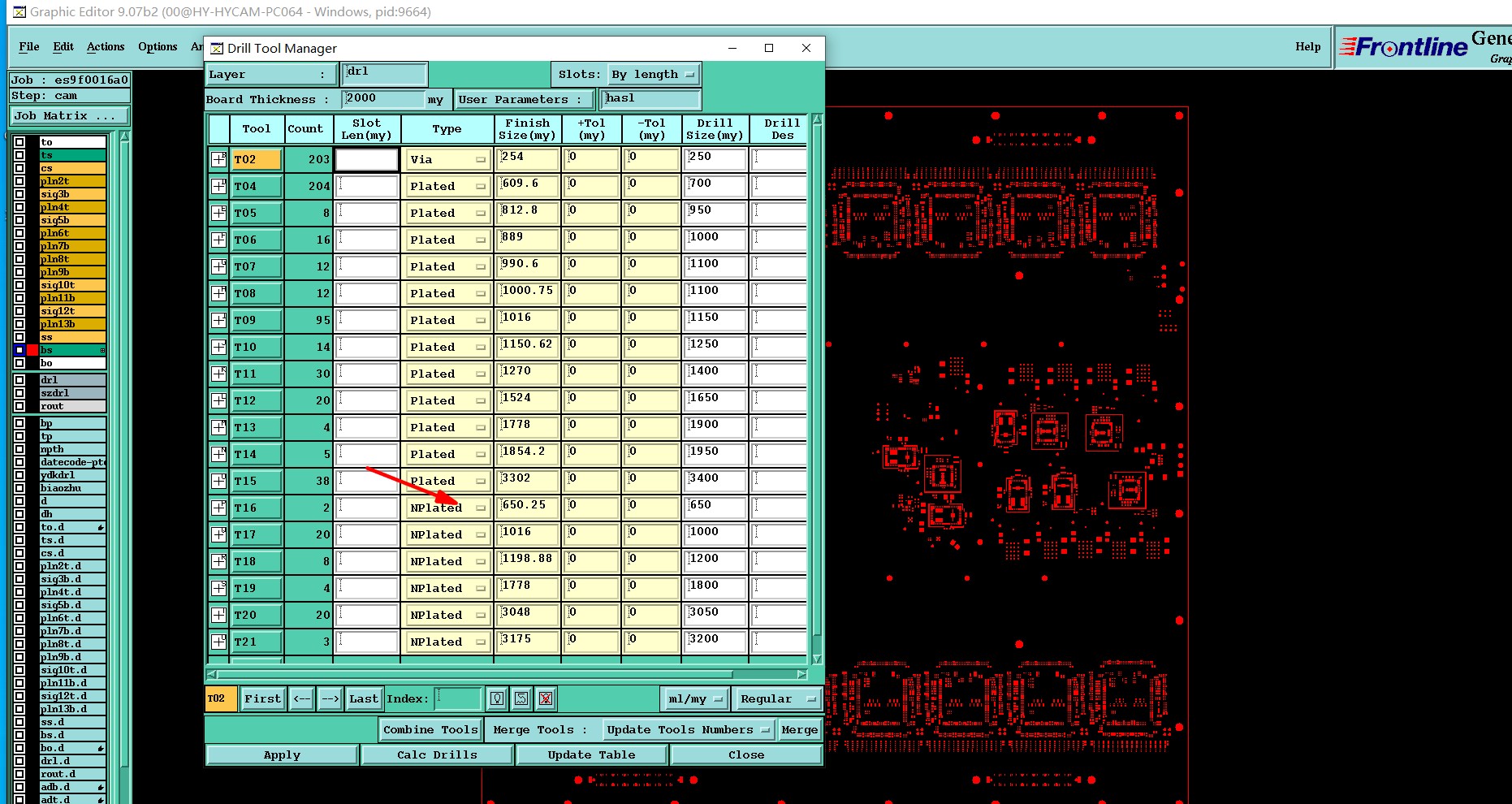Open the Type dropdown for tool T09
1512x804 pixels.
tap(447, 320)
